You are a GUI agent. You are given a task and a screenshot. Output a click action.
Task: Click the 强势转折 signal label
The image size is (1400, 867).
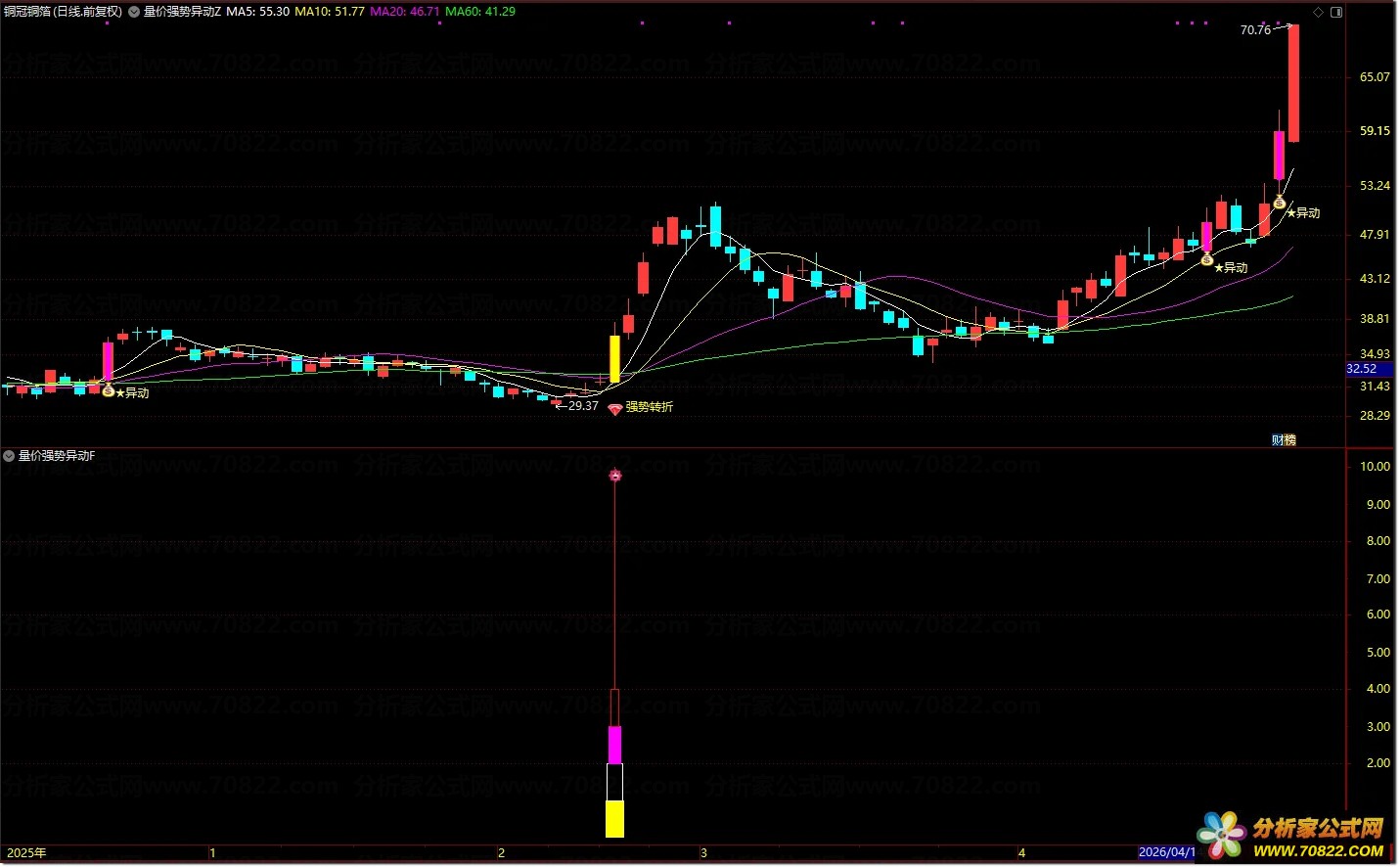pyautogui.click(x=650, y=407)
